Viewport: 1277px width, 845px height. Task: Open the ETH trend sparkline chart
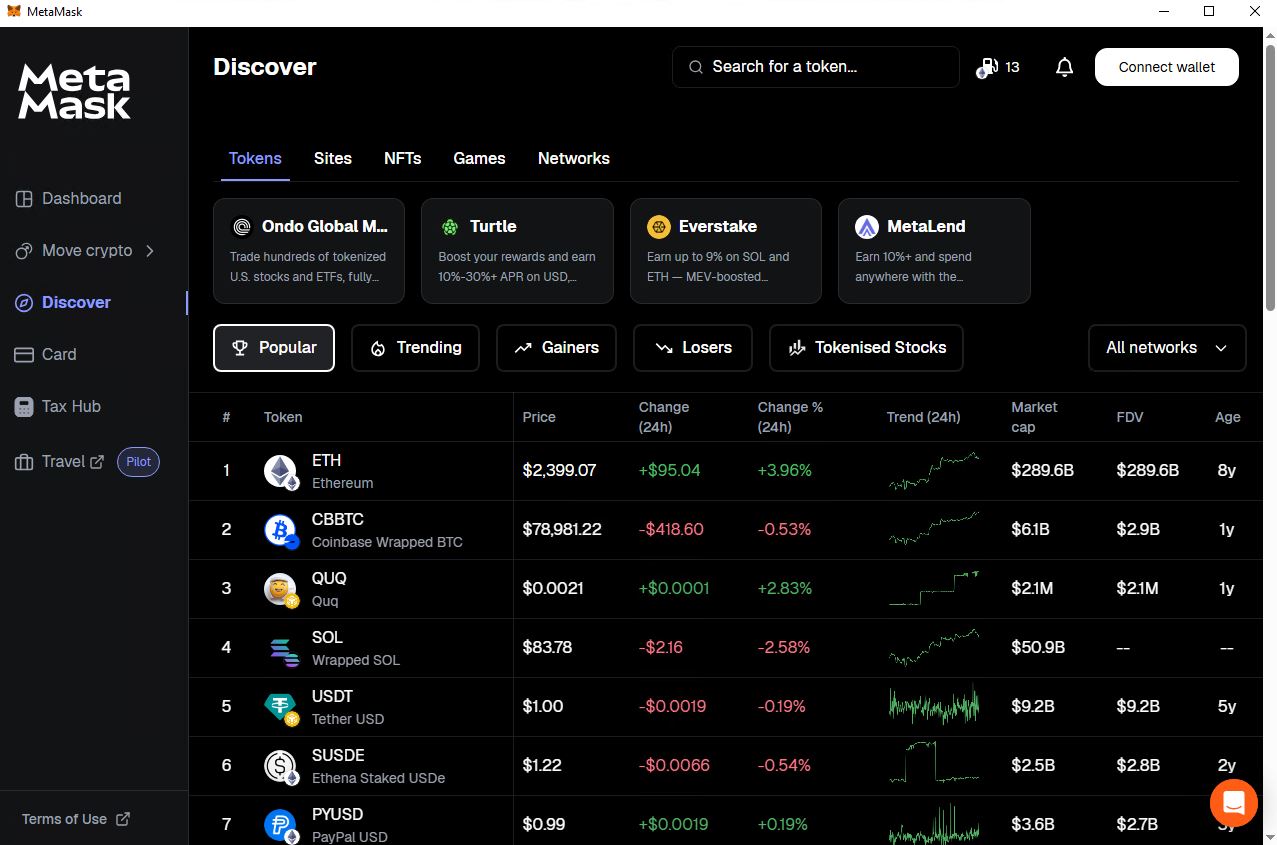tap(934, 471)
